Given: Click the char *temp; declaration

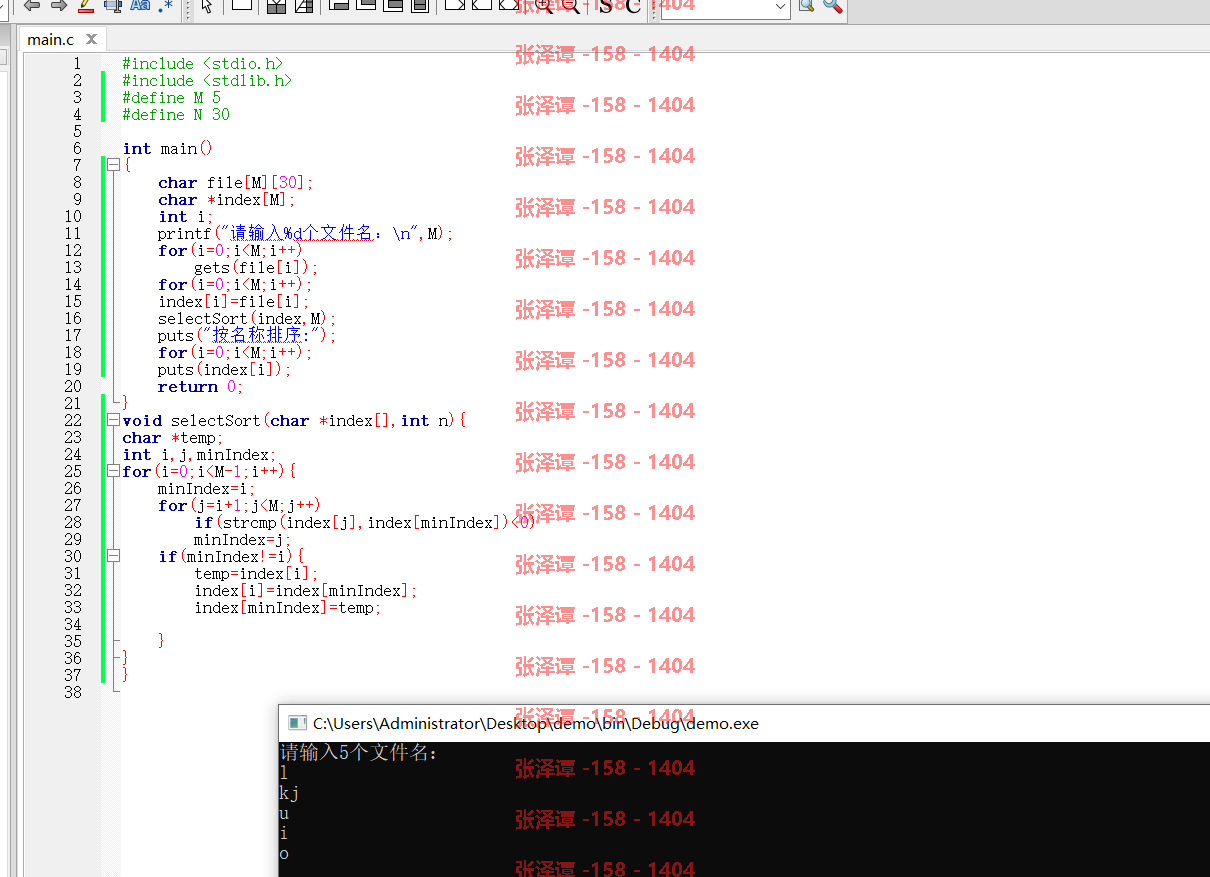Looking at the screenshot, I should coord(172,438).
